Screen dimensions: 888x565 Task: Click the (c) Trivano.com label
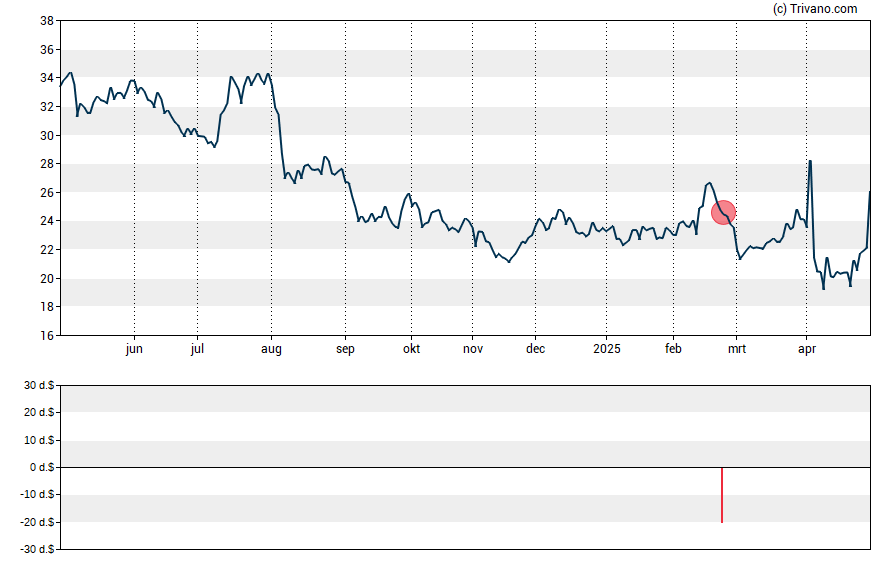click(x=815, y=8)
